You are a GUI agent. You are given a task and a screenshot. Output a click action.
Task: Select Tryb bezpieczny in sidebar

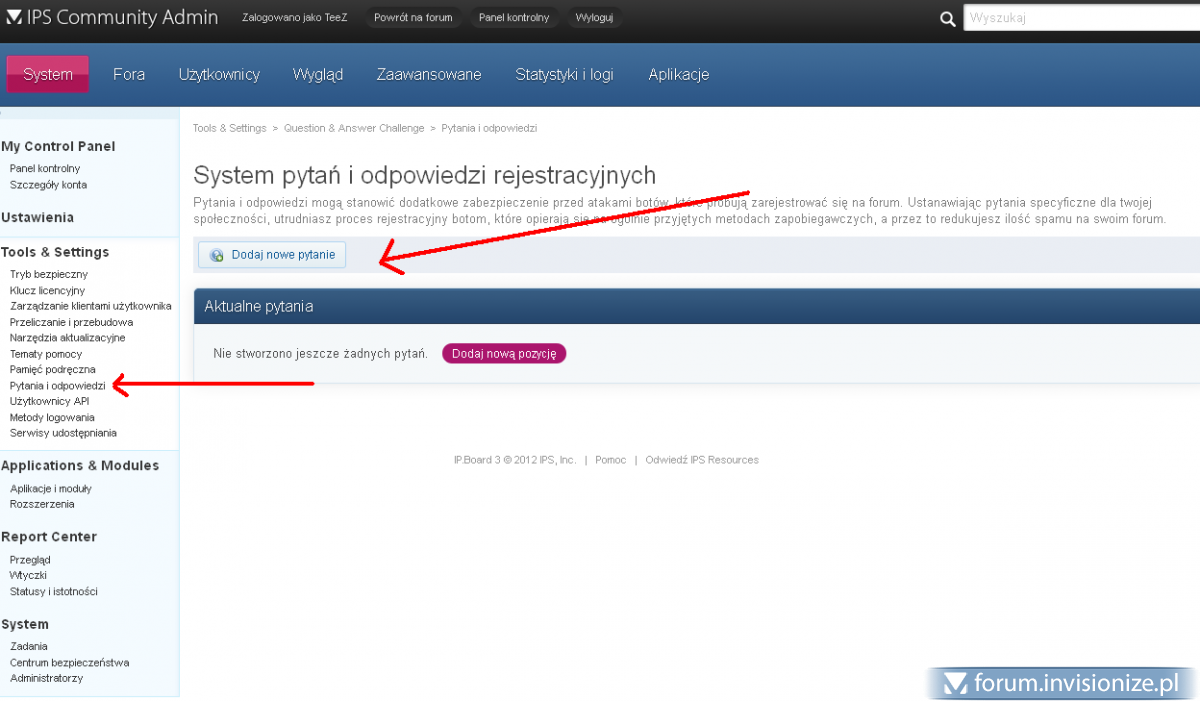tap(49, 274)
